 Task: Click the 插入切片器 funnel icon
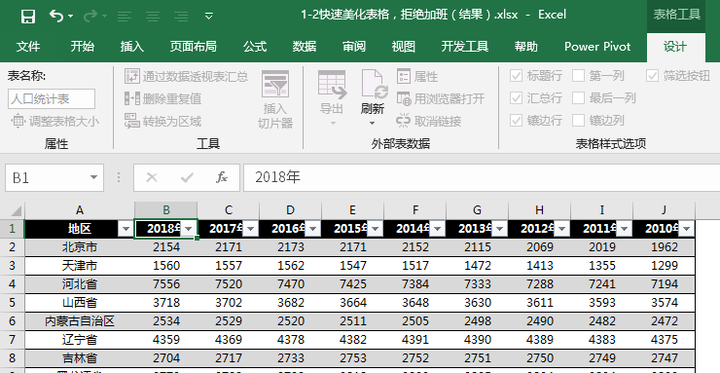275,84
